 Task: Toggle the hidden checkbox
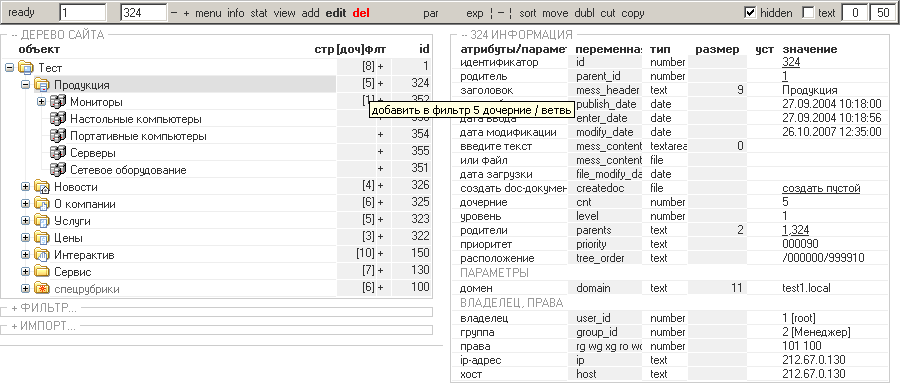(x=750, y=13)
